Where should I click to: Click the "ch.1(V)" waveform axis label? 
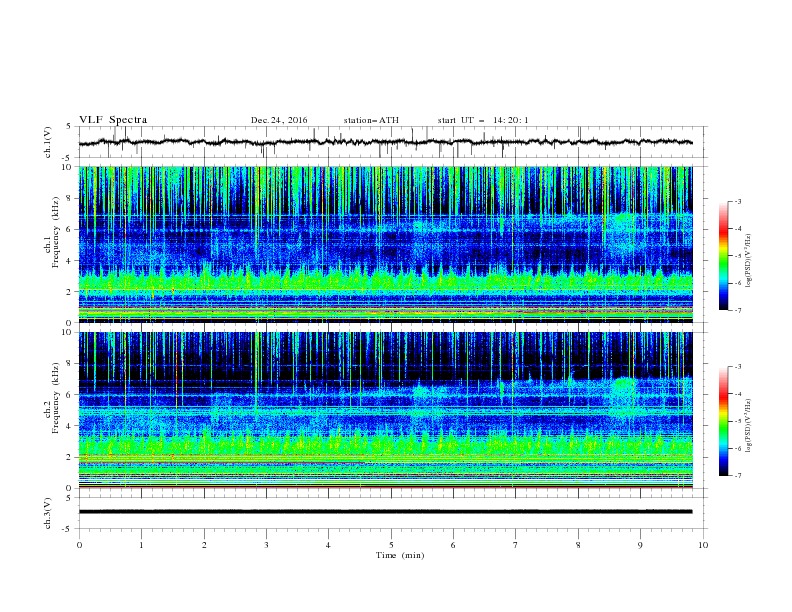click(x=48, y=142)
